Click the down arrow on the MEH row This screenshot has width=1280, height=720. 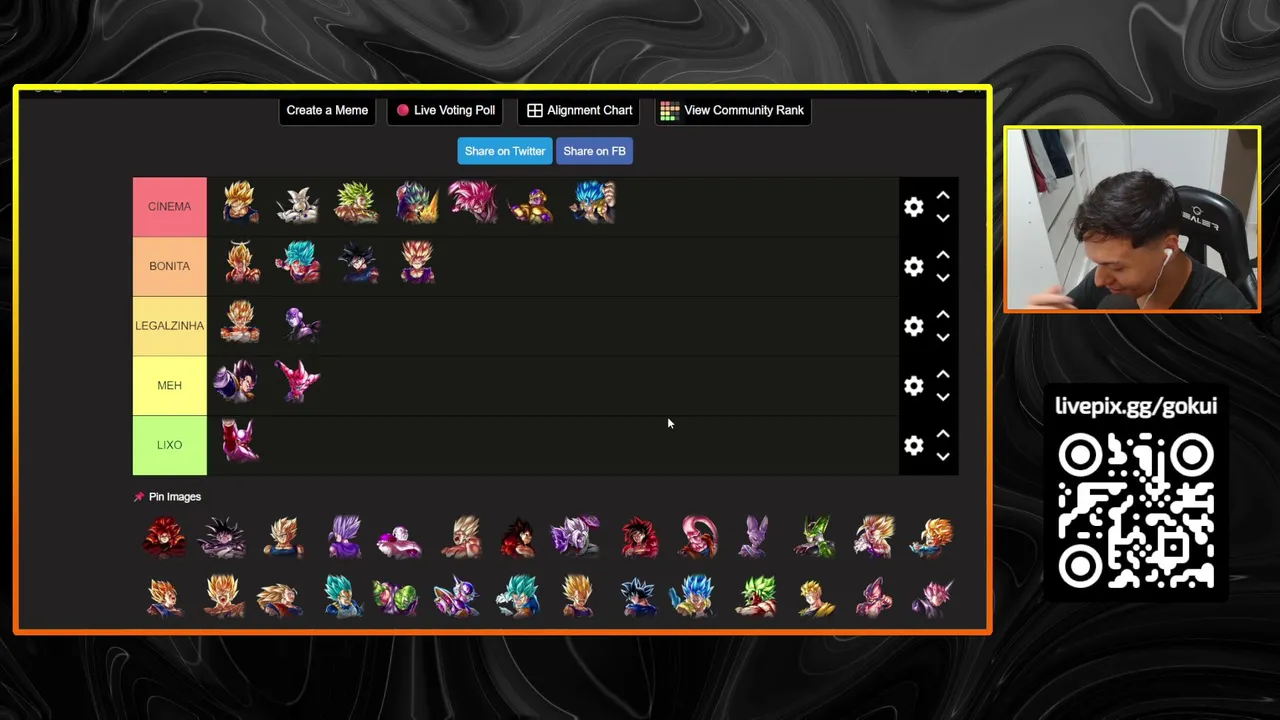click(943, 397)
